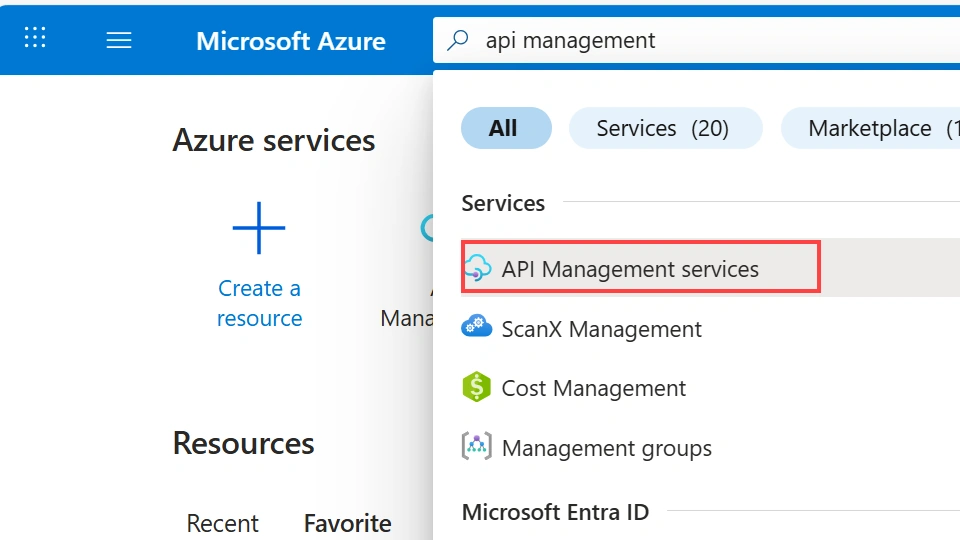Focus the 'api management' search box
This screenshot has width=960, height=540.
tap(697, 40)
